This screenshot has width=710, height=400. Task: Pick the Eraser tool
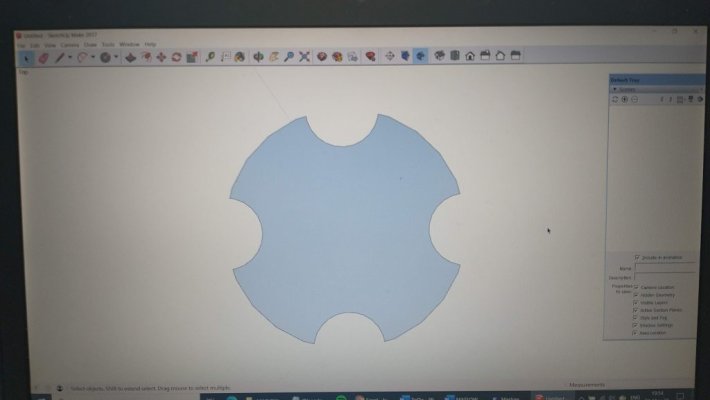43,58
